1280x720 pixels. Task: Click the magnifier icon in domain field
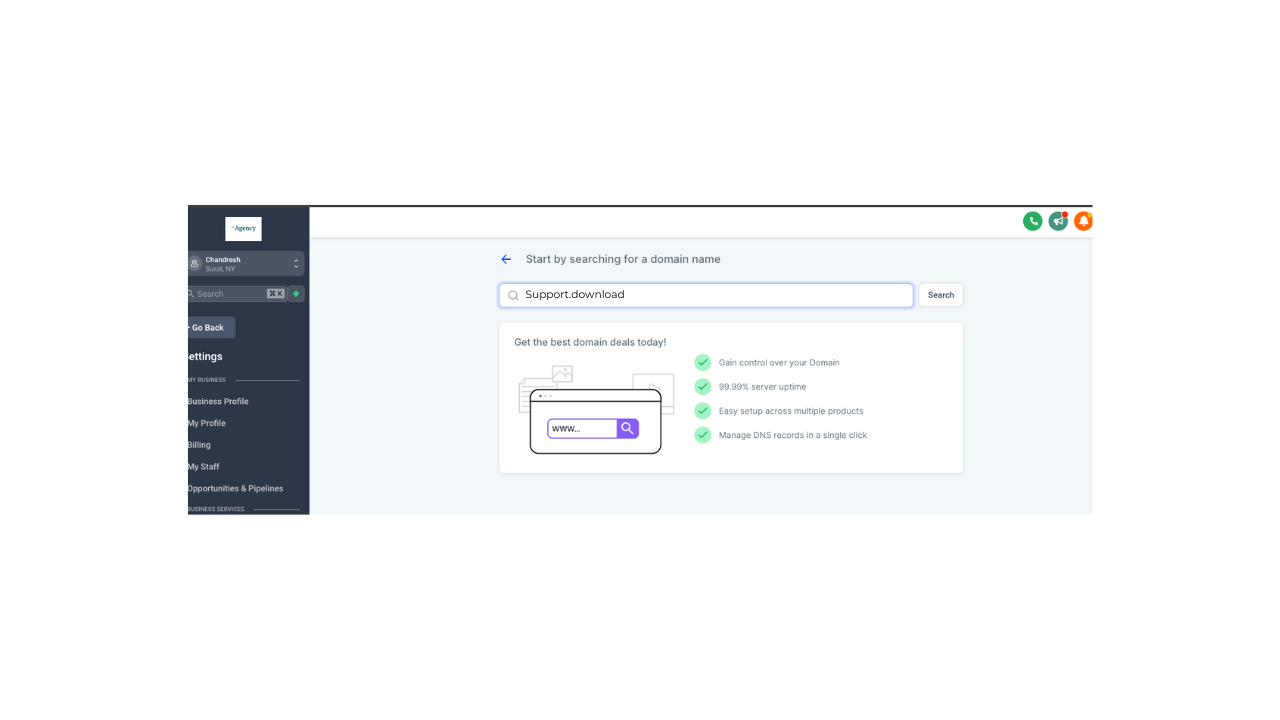tap(514, 295)
